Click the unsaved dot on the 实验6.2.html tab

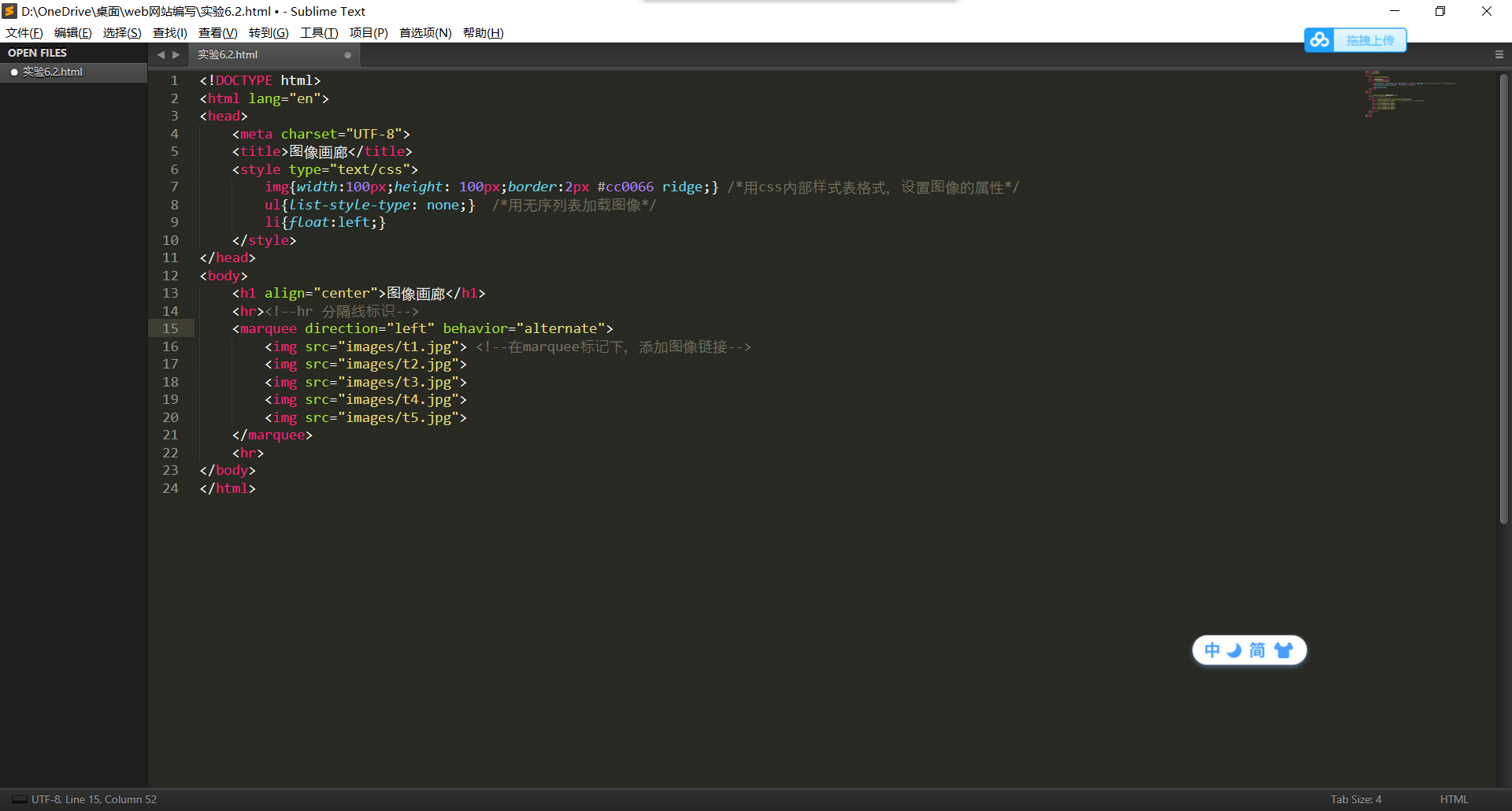pyautogui.click(x=347, y=55)
